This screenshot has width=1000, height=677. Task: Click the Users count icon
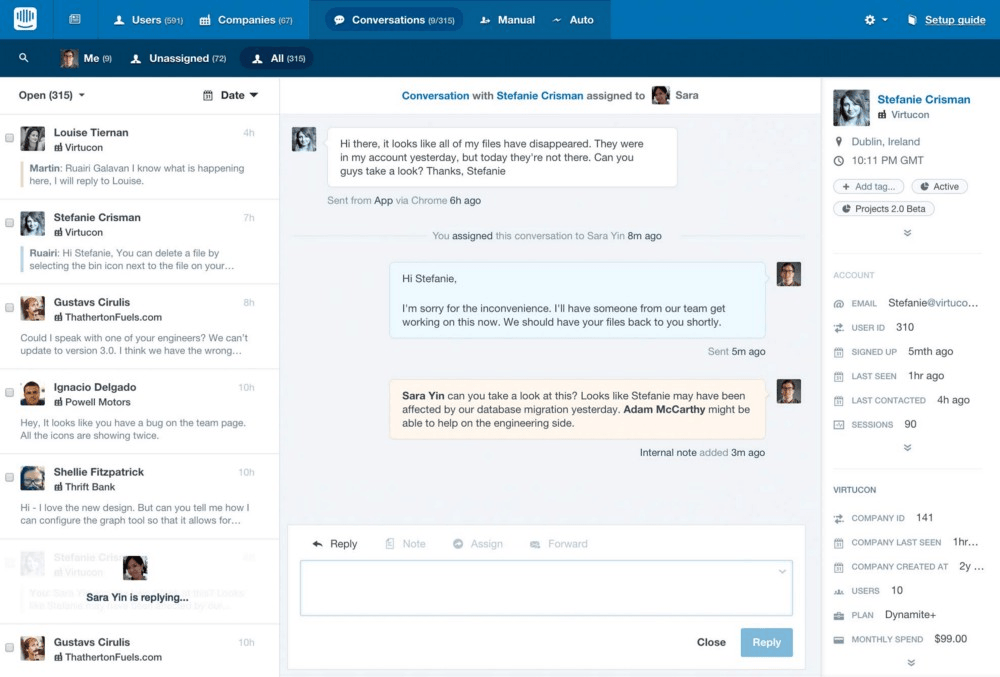tap(839, 591)
